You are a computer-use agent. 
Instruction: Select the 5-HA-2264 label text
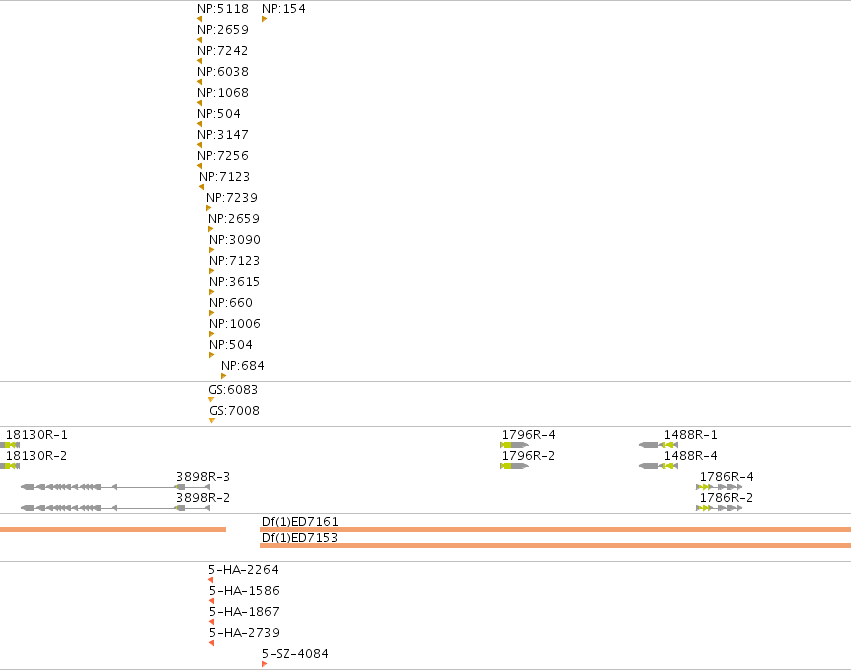coord(243,570)
